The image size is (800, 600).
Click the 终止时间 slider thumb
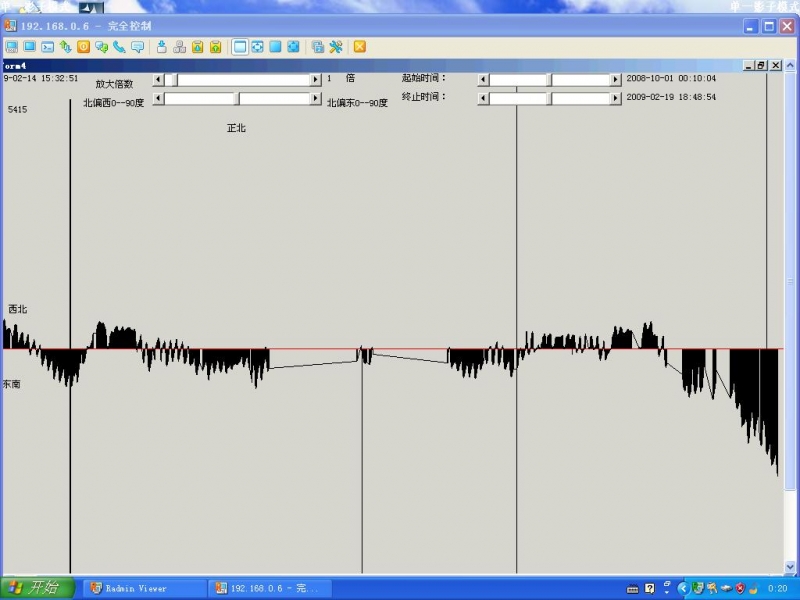(549, 98)
